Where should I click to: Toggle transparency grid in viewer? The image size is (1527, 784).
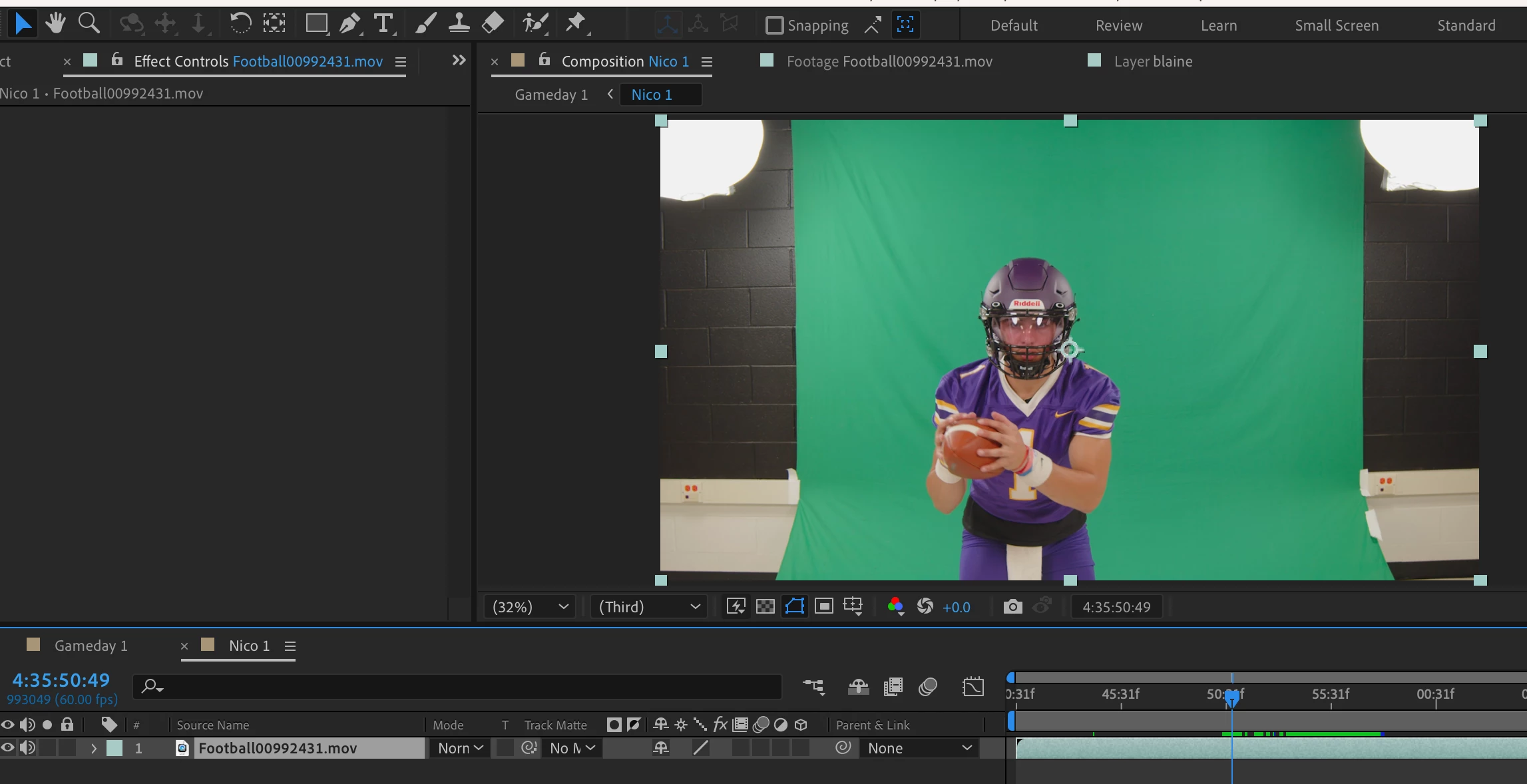pos(765,606)
